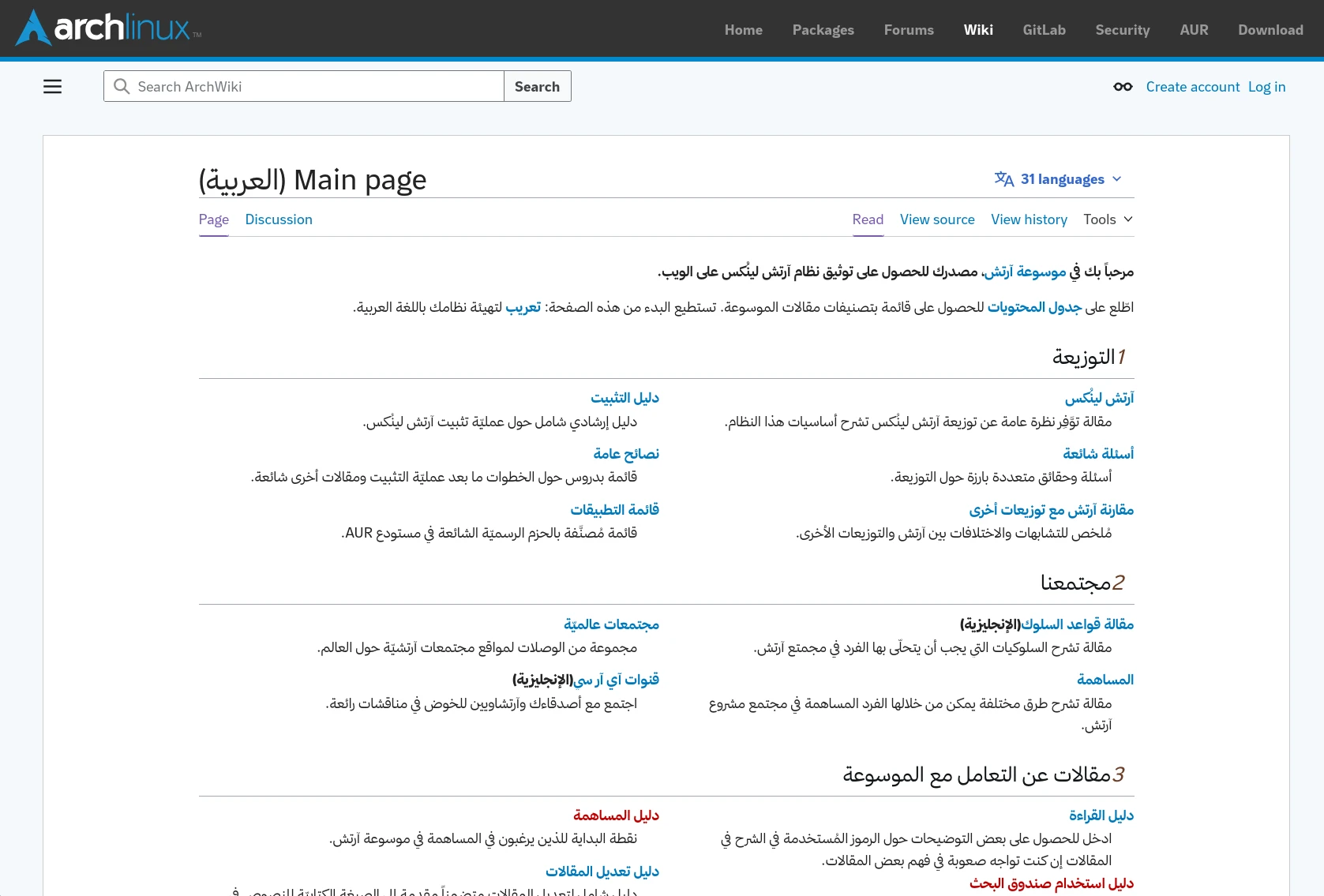Open the دليل التثبيت link
Image resolution: width=1324 pixels, height=896 pixels.
[x=624, y=398]
